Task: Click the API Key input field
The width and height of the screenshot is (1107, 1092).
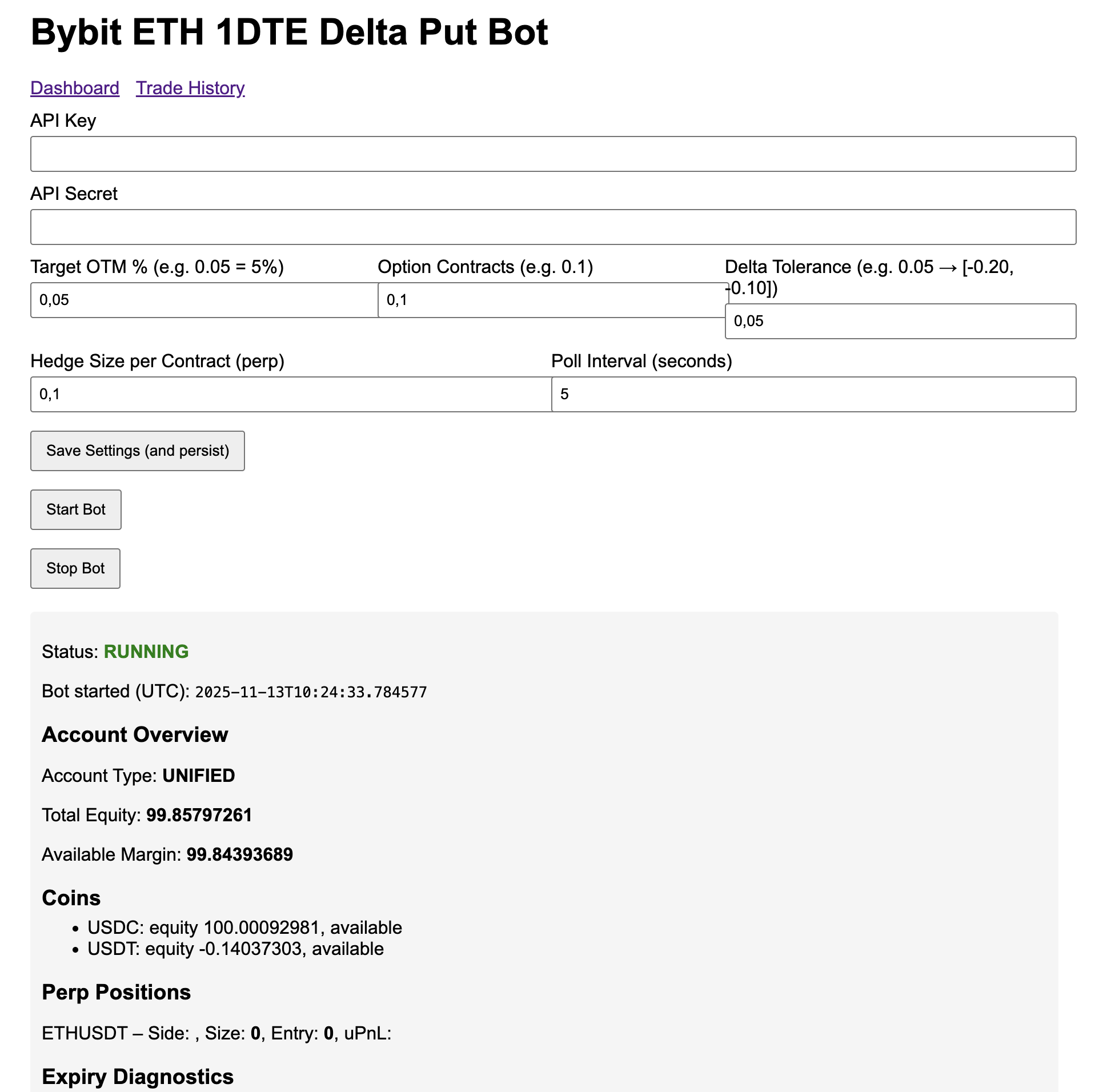Action: click(553, 154)
